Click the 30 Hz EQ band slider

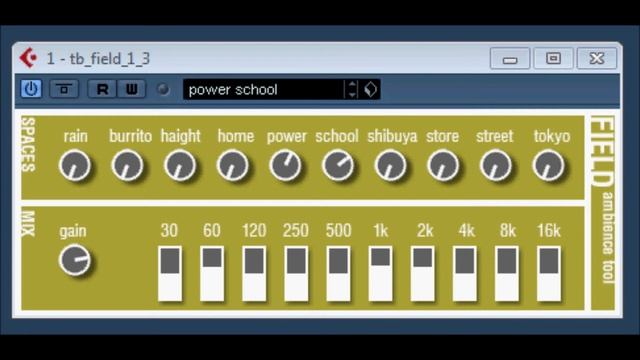pos(170,273)
